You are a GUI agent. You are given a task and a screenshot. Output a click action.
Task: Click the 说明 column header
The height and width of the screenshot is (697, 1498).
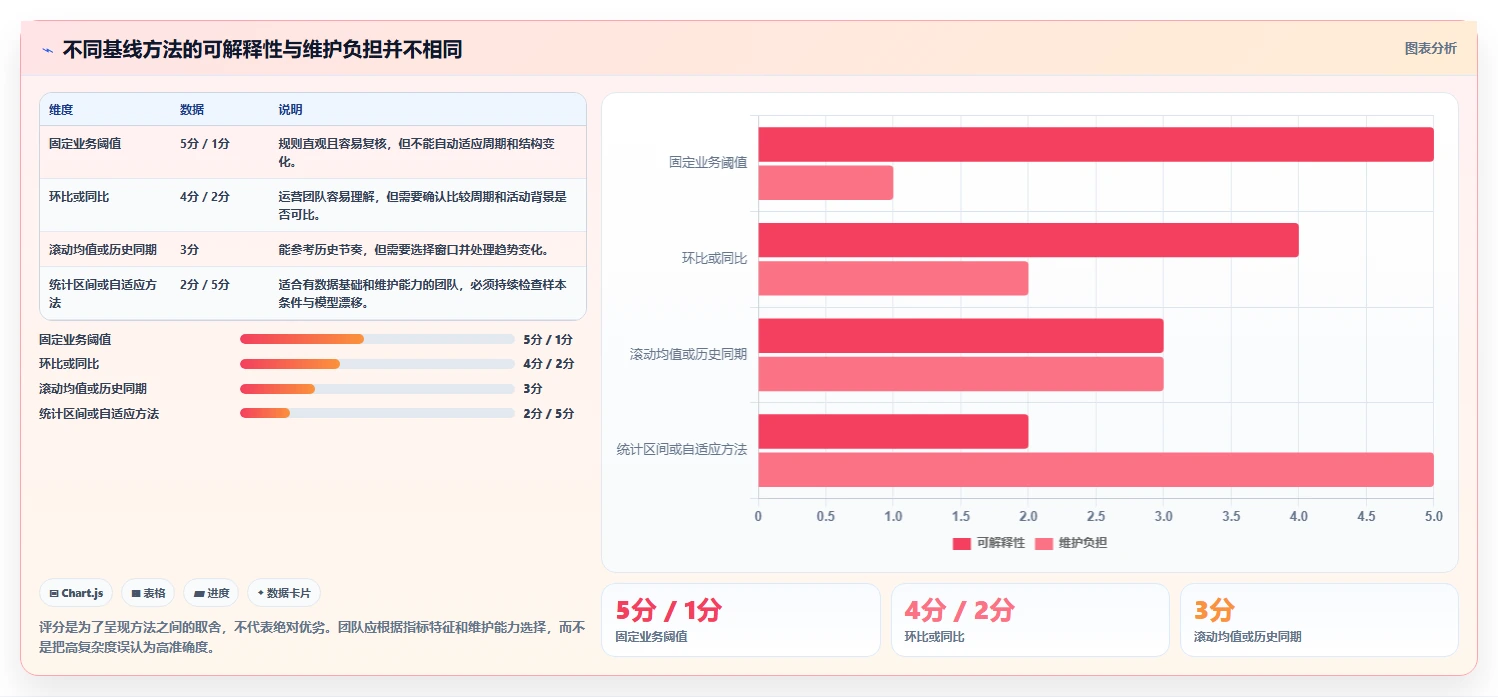pyautogui.click(x=290, y=110)
